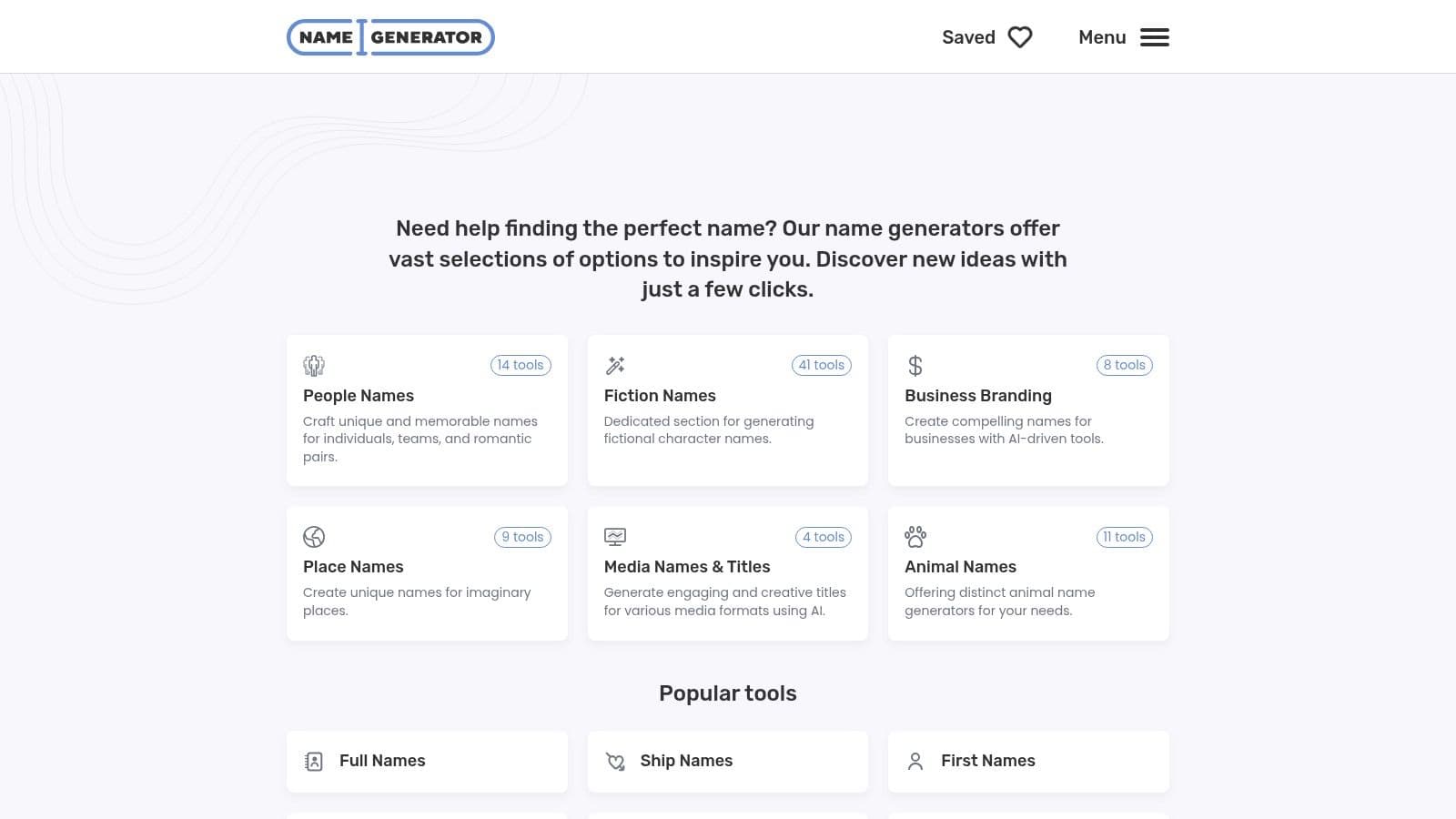Click 'Offering distinct animal name generators' text
This screenshot has height=819, width=1456.
(1000, 602)
